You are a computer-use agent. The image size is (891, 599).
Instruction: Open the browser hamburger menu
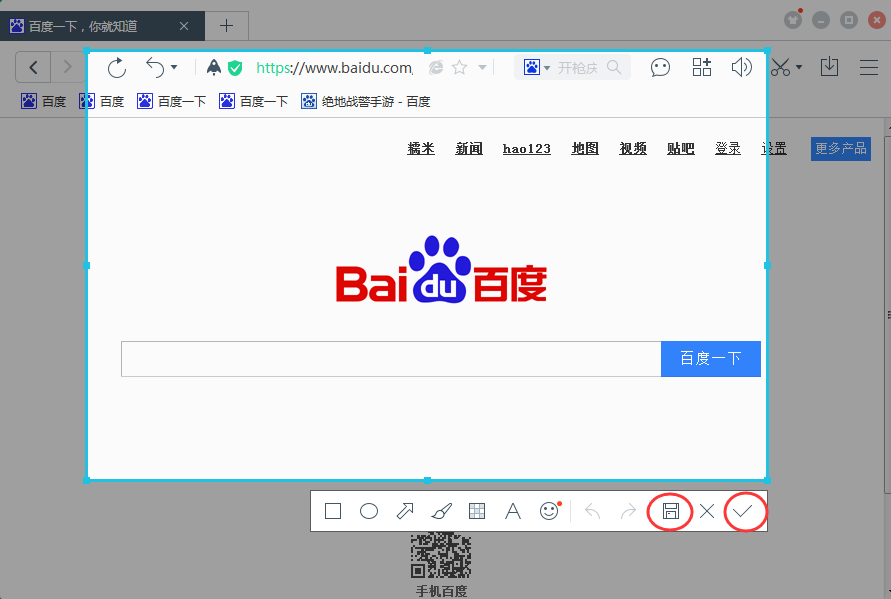tap(868, 68)
